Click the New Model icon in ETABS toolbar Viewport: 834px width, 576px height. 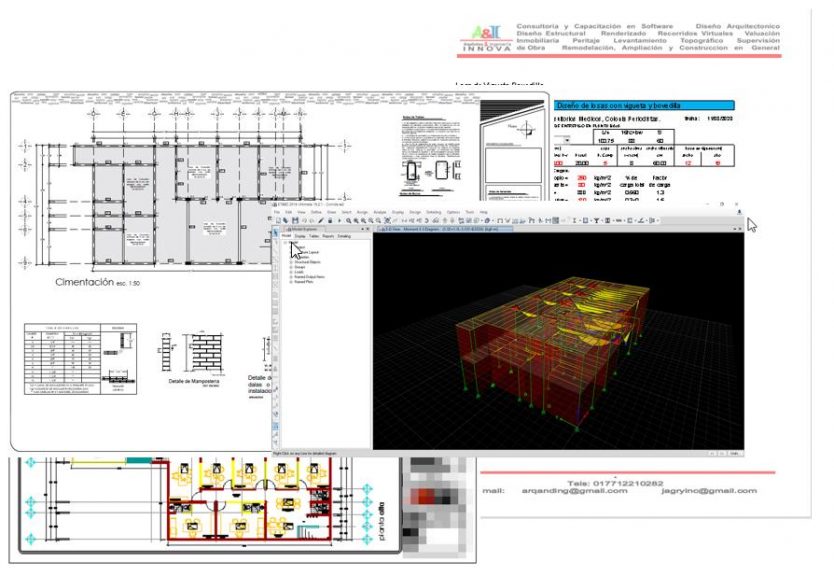(277, 220)
